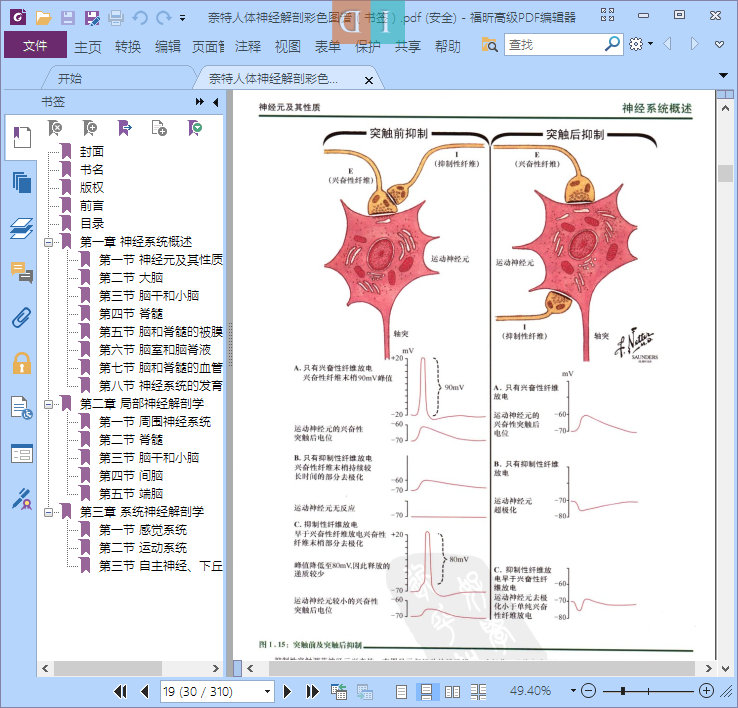Switch to single page view mode
738x708 pixels.
coord(401,692)
